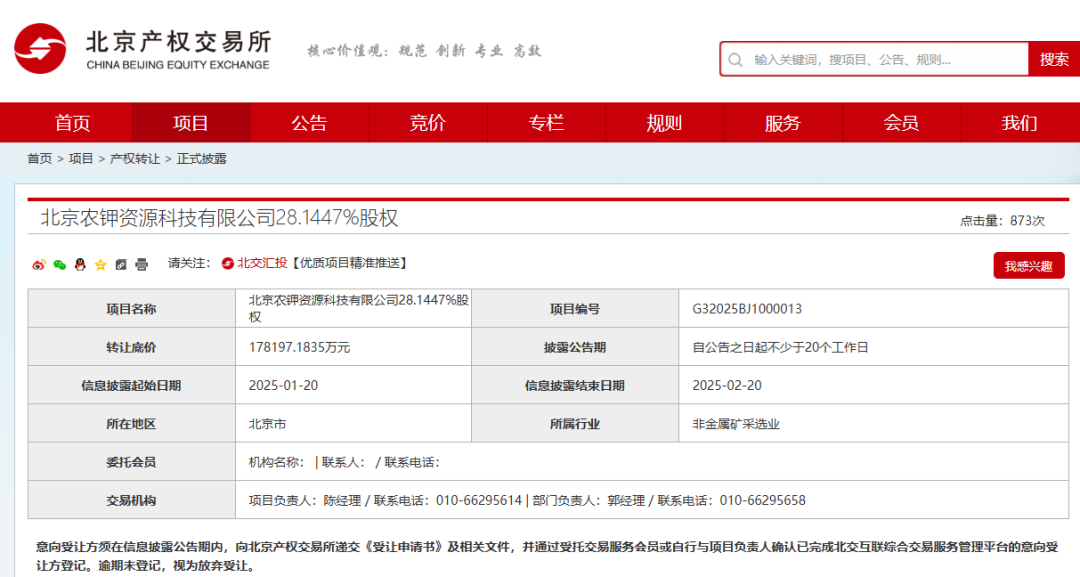1080x577 pixels.
Task: Click the 点击量: 873次 counter
Action: click(1002, 221)
